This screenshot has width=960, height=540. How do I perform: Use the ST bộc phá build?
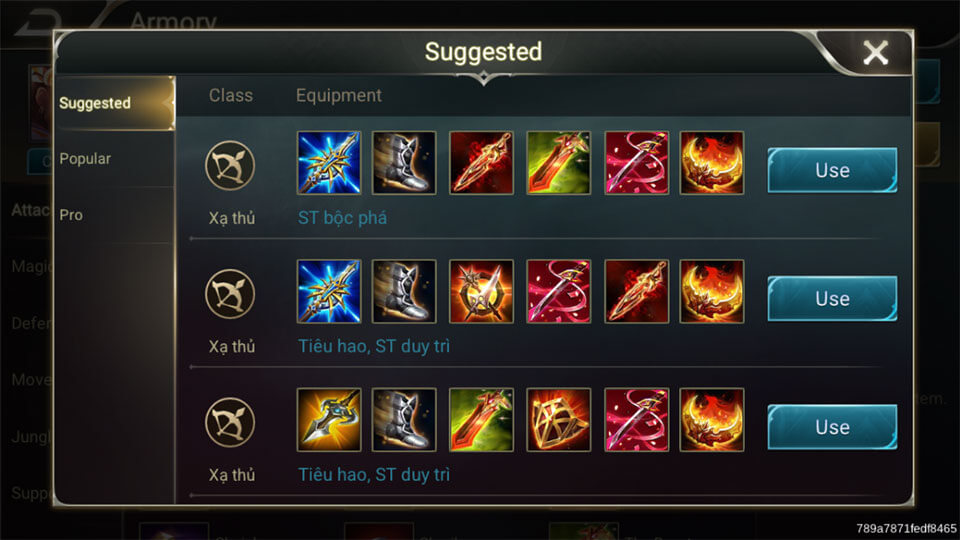tap(832, 170)
